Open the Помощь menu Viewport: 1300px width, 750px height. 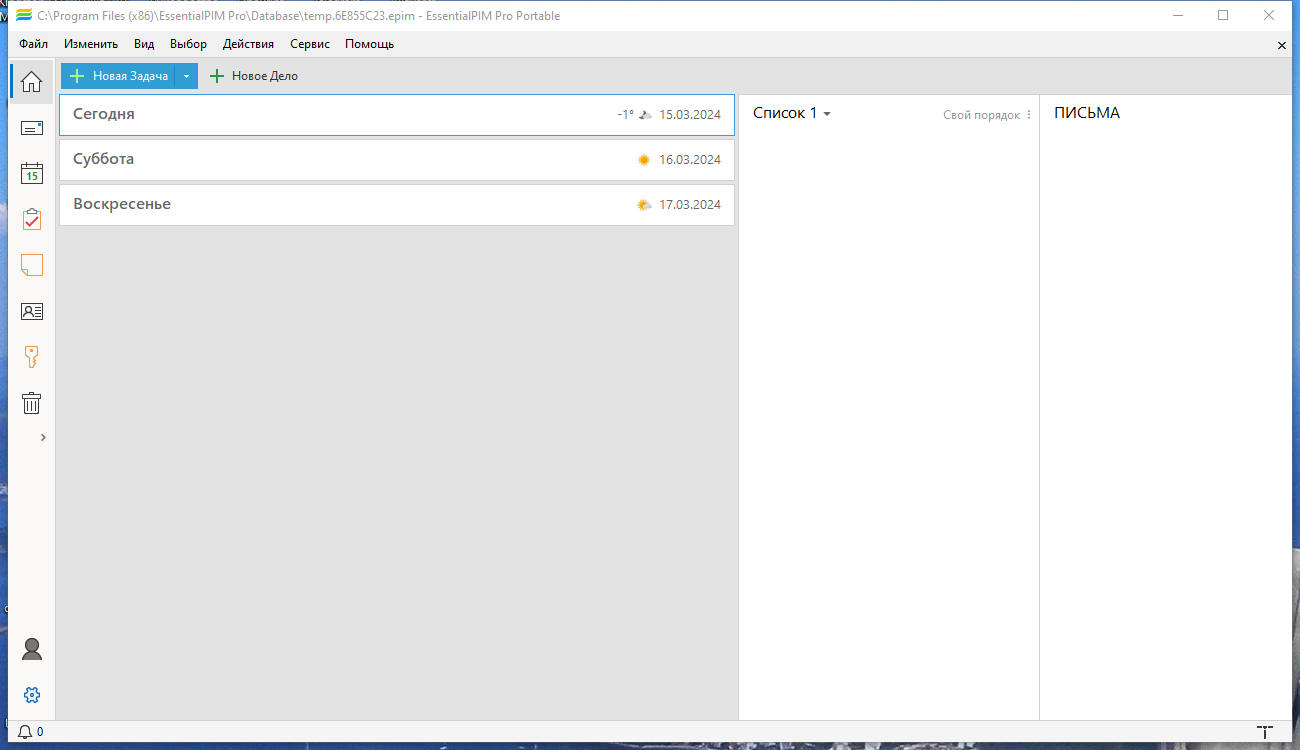coord(369,44)
